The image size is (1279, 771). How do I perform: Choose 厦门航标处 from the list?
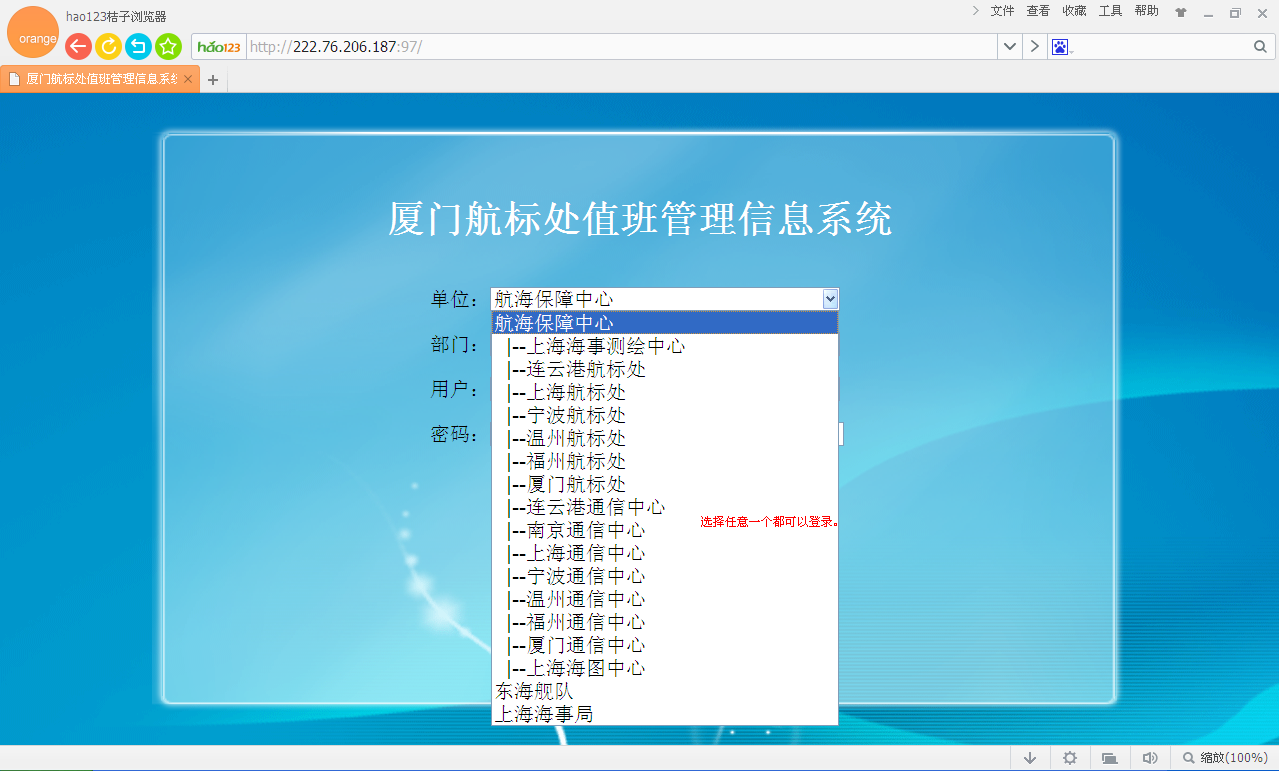[664, 484]
